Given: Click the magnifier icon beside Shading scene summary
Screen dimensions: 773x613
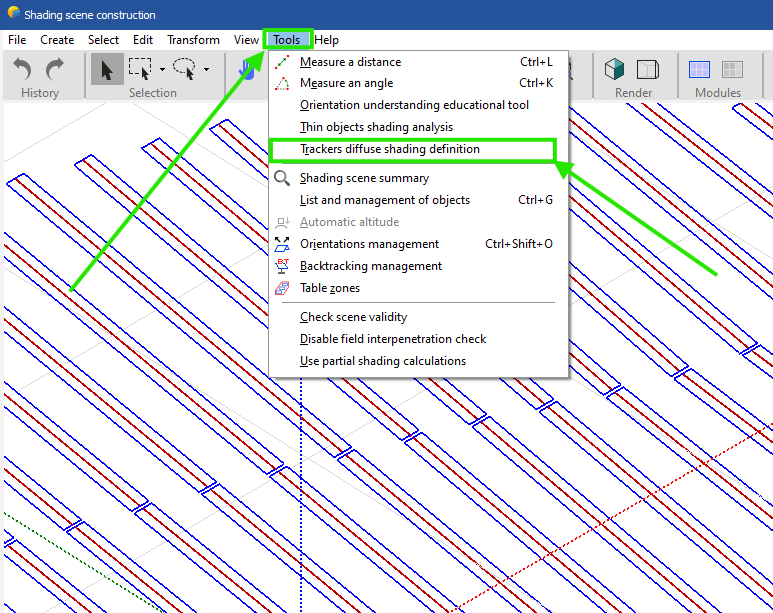Looking at the screenshot, I should (282, 178).
